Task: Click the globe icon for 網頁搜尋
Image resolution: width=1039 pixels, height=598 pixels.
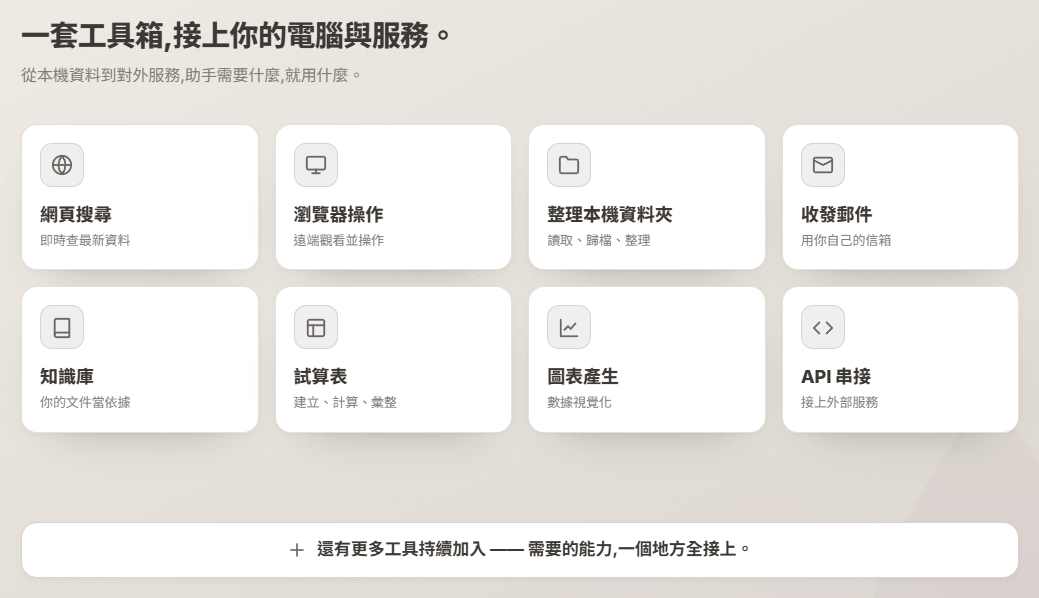Action: 62,165
